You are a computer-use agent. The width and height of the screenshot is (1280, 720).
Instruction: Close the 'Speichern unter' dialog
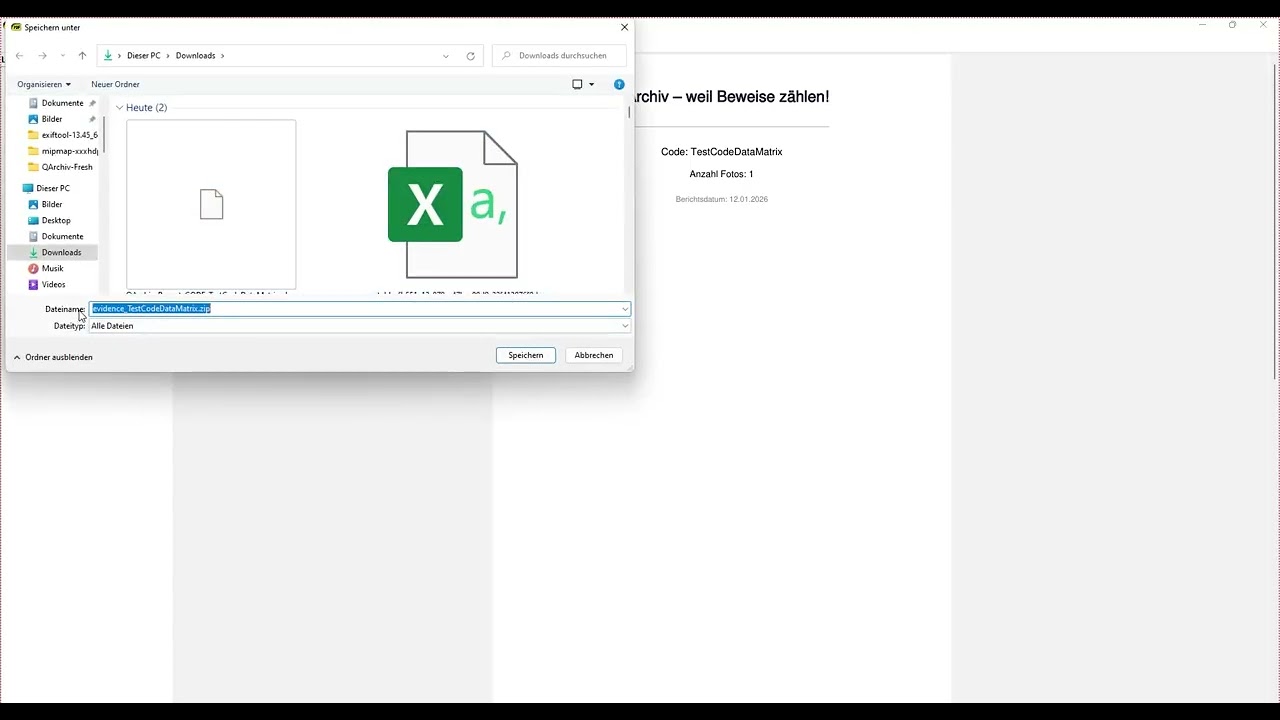625,27
